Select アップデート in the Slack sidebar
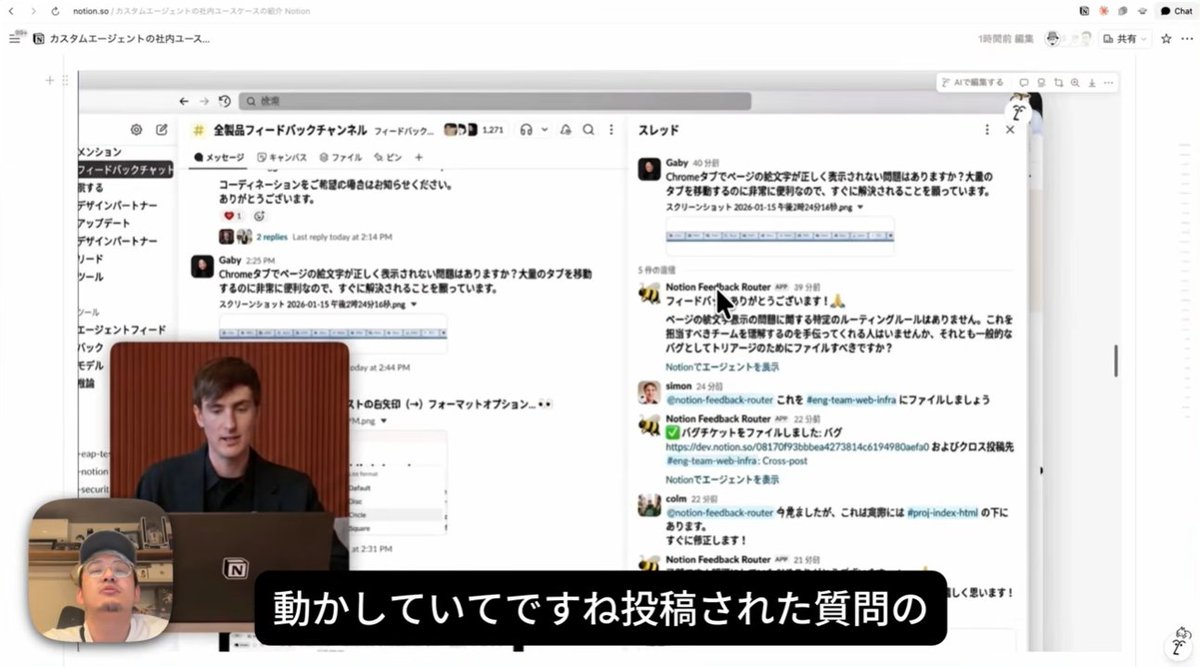Viewport: 1200px width, 667px height. tap(104, 223)
